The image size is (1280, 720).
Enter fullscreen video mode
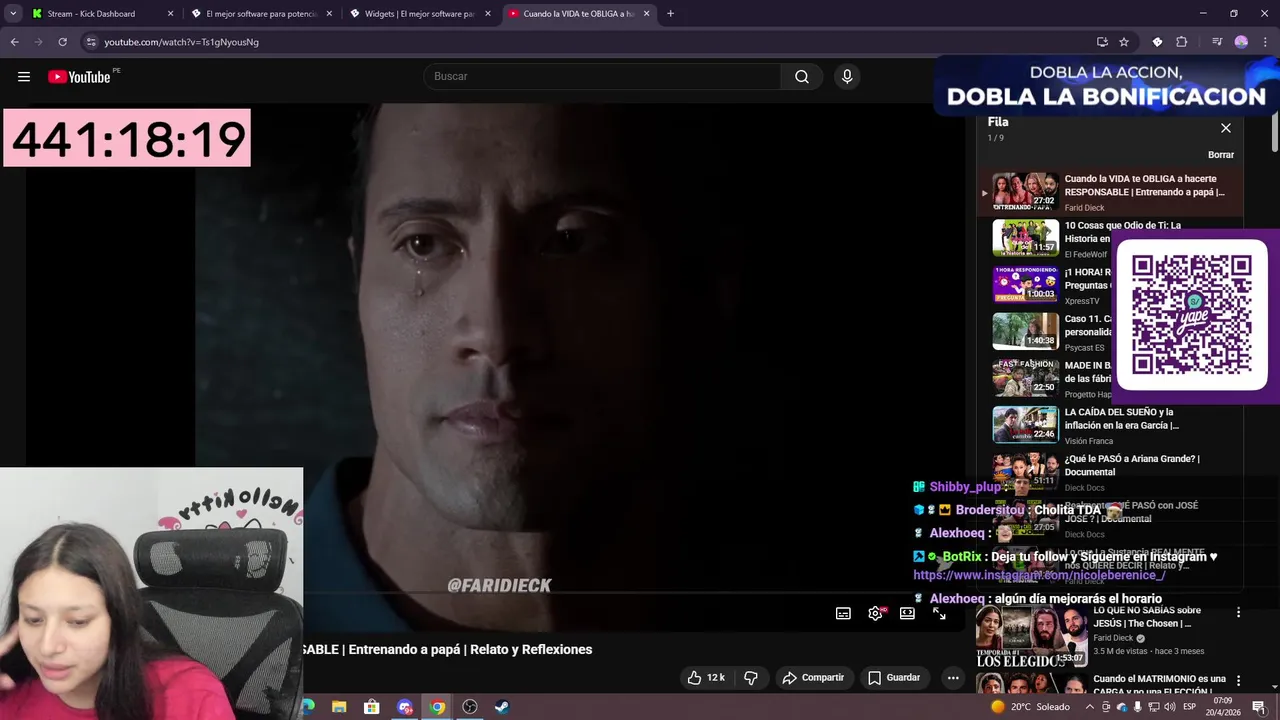(939, 613)
